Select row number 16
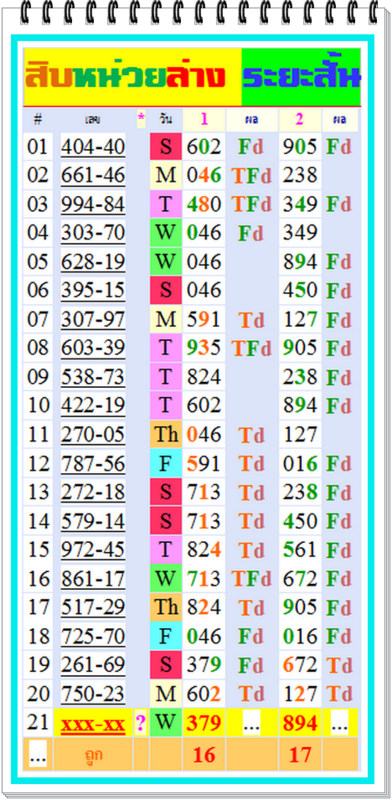The width and height of the screenshot is (392, 800). pos(38,579)
